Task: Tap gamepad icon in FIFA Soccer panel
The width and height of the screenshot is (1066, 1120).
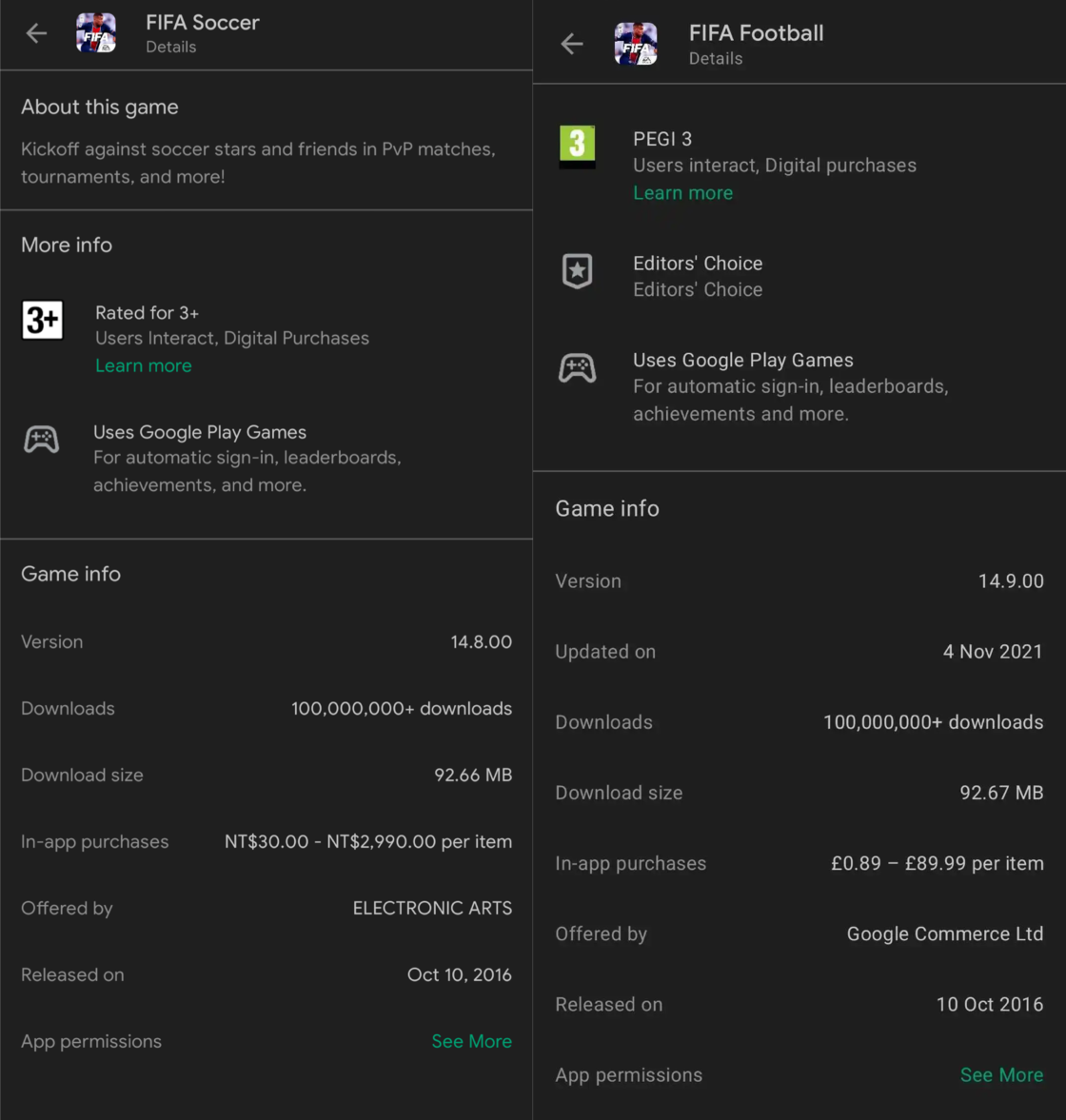Action: click(42, 440)
